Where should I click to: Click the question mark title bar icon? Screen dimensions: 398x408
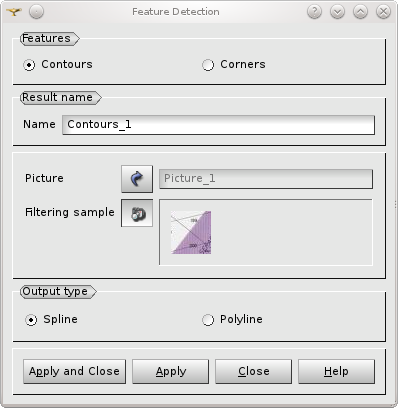(314, 12)
